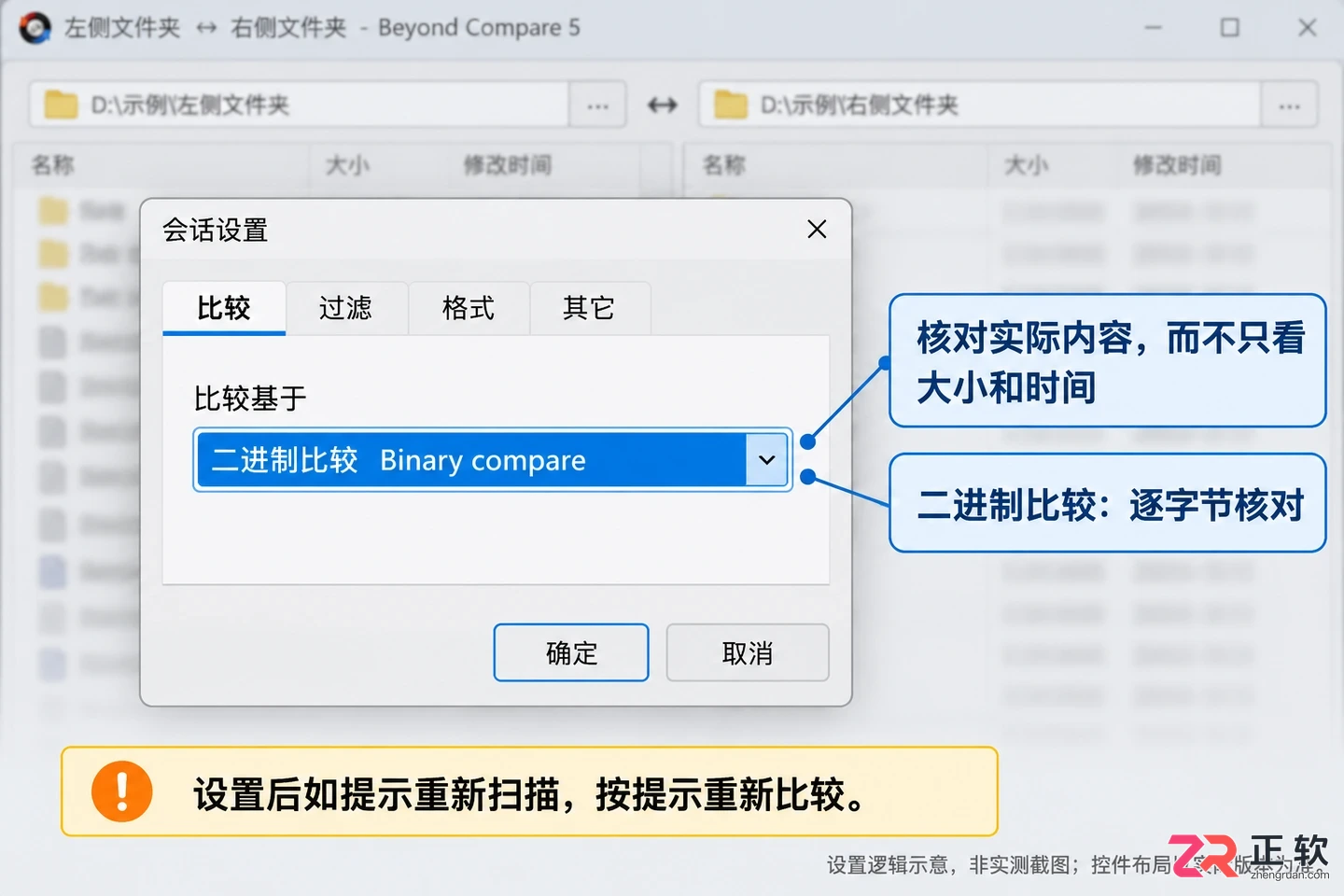Maximize the Beyond Compare 5 window
The image size is (1344, 896).
click(1230, 28)
